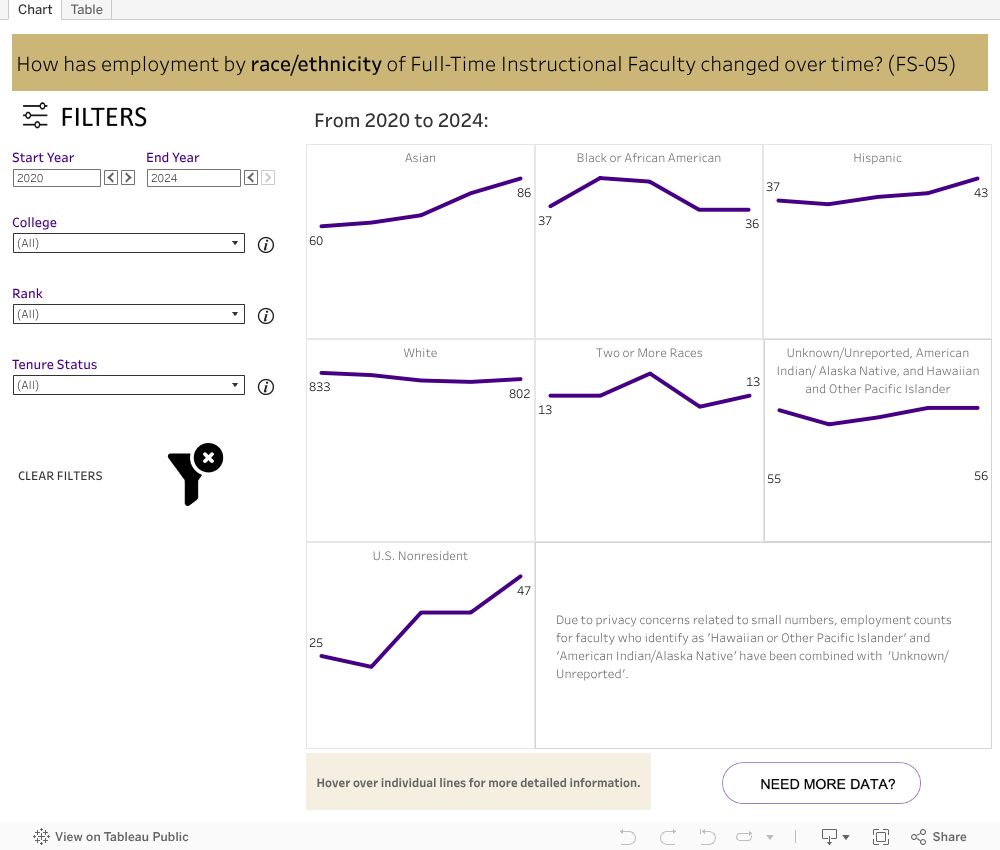Expand the College dropdown

129,243
